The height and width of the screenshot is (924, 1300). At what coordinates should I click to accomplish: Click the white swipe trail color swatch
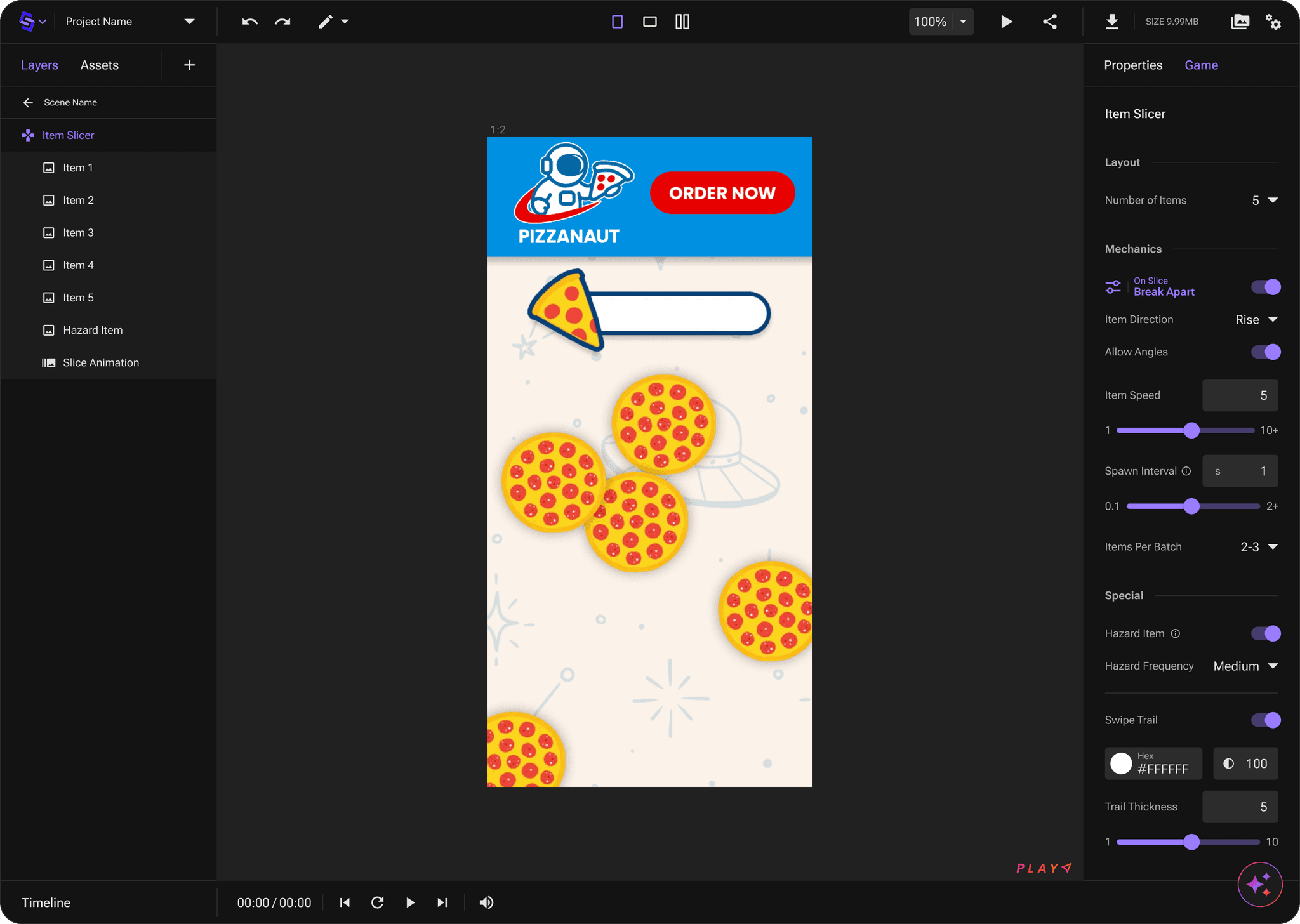(x=1121, y=763)
